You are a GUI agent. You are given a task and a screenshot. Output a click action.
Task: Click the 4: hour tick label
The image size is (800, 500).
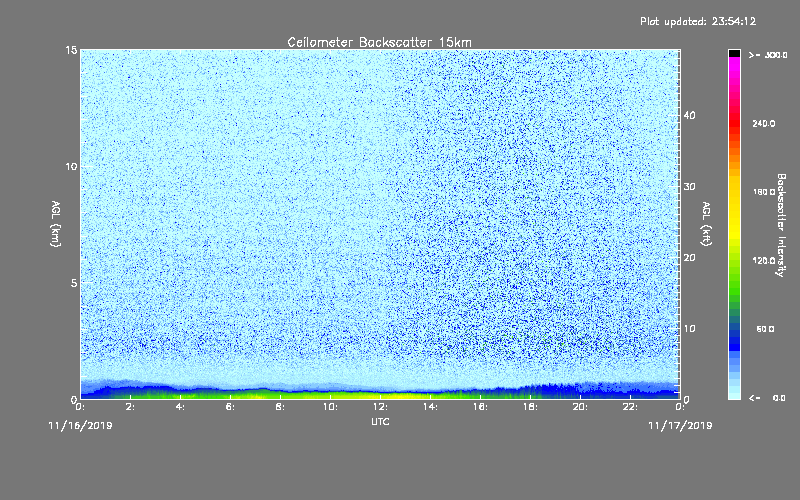coord(180,407)
